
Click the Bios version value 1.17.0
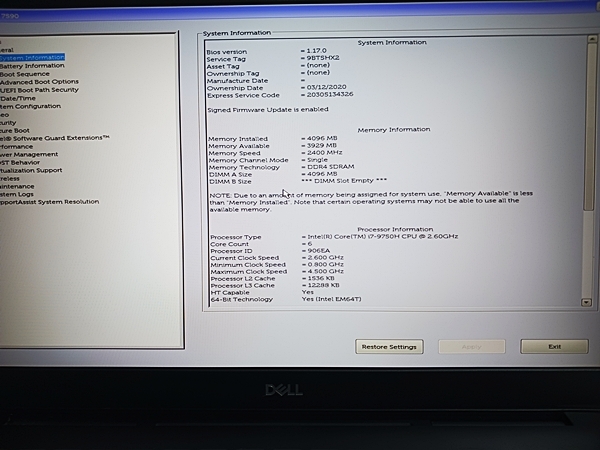point(316,51)
